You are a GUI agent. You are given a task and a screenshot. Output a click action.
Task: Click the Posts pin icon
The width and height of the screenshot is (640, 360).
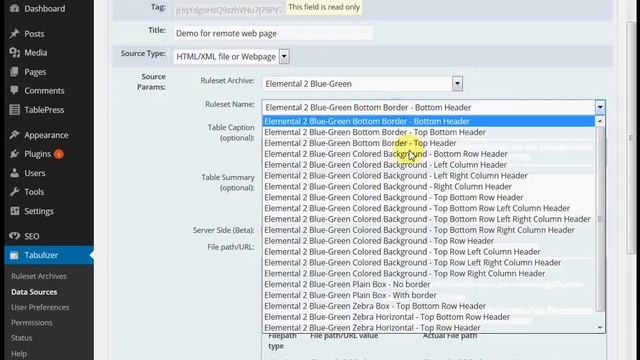point(14,33)
